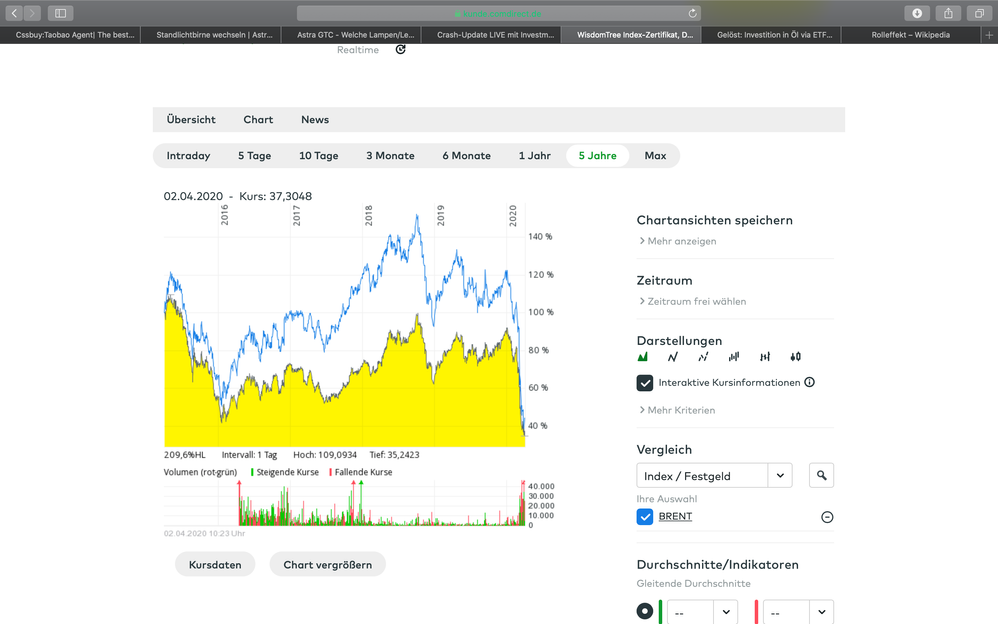998x624 pixels.
Task: Choose the candlestick chart display icon
Action: (x=796, y=356)
